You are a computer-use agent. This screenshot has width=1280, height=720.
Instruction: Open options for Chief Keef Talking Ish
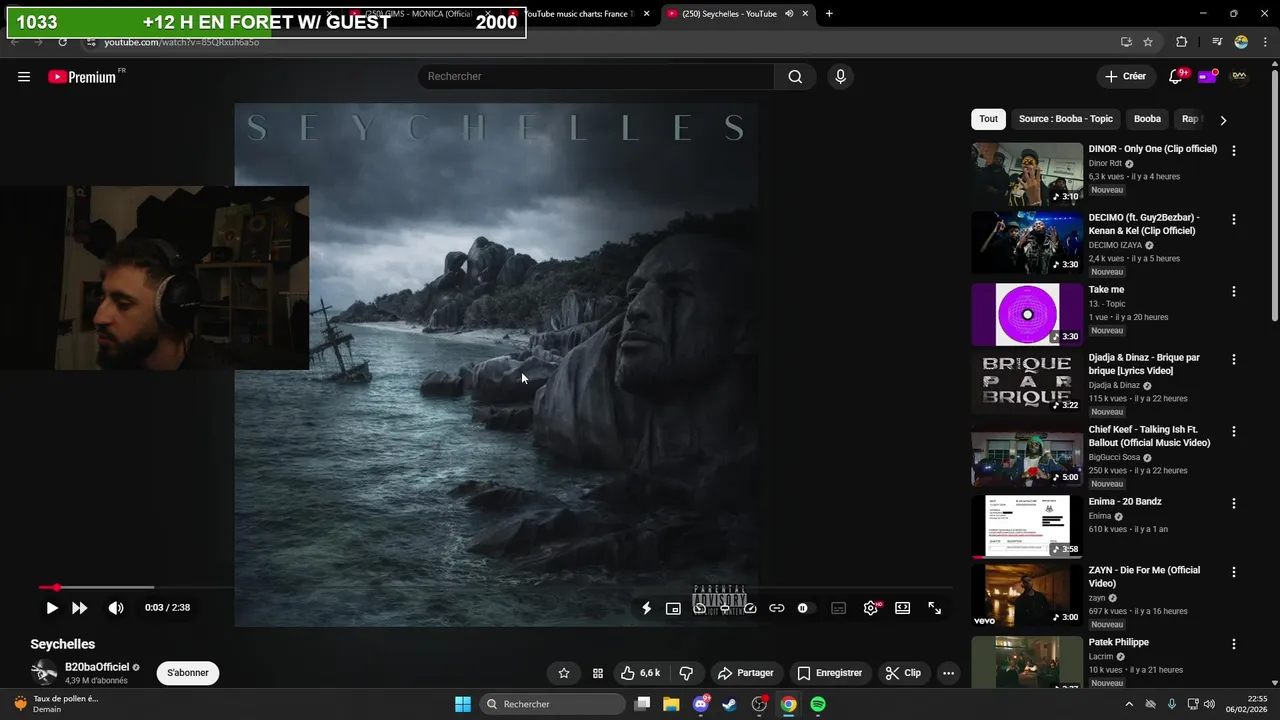1233,431
